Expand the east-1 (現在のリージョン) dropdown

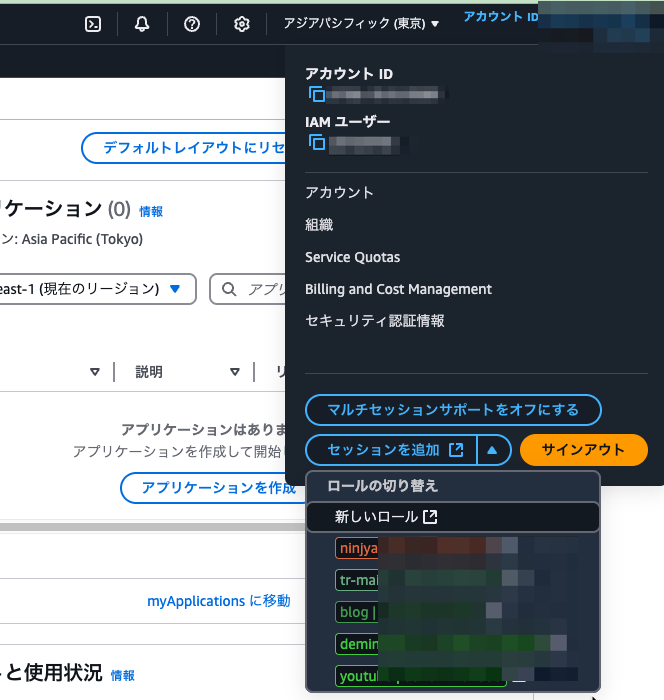coord(97,289)
